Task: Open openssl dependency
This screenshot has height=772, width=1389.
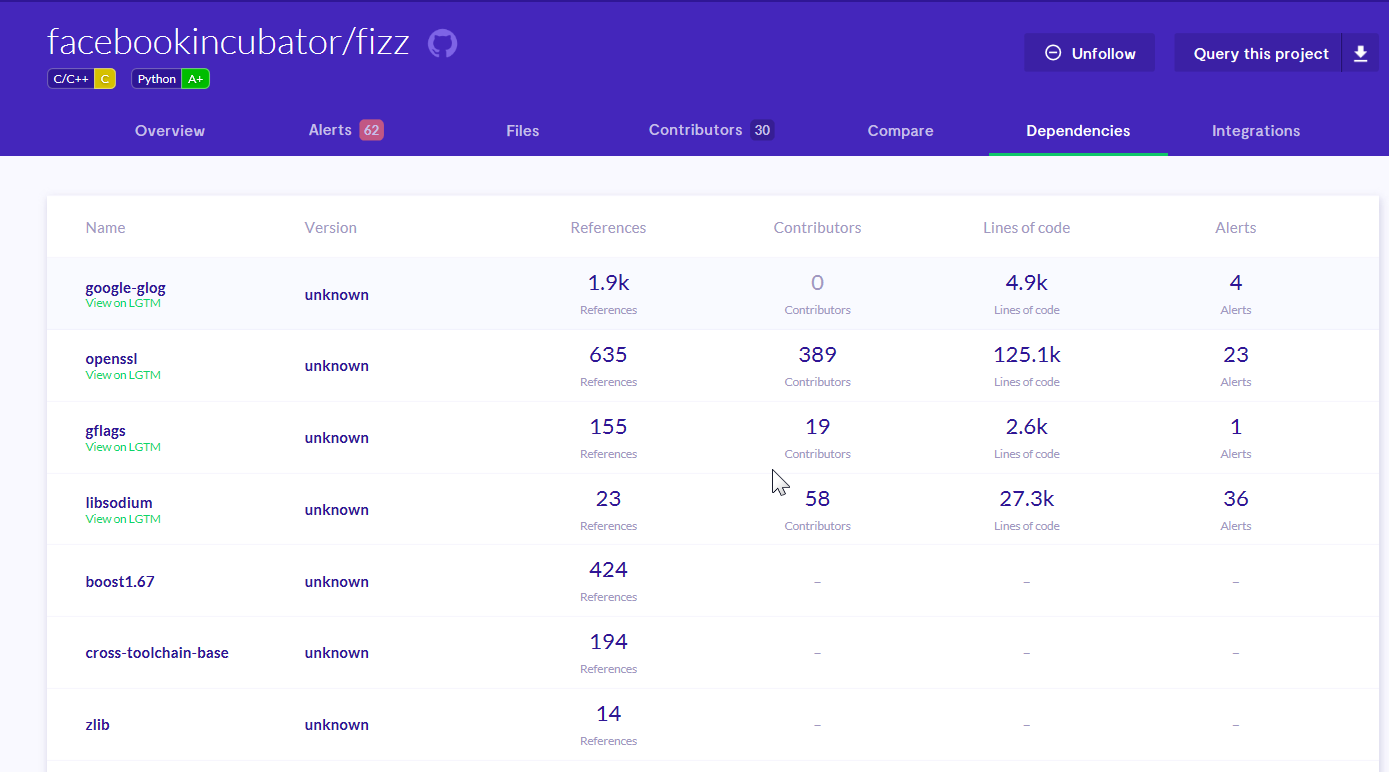Action: (x=111, y=359)
